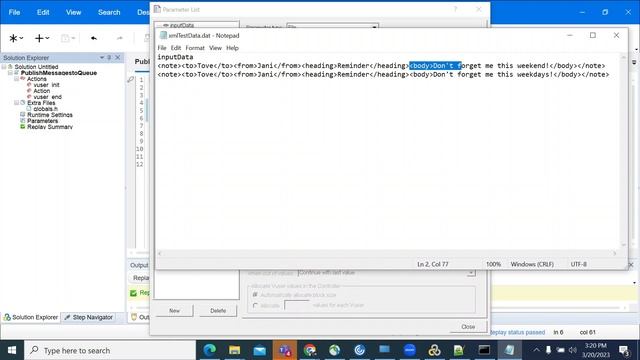Close the Solution Explorer pane
This screenshot has height=360, width=640.
tap(118, 58)
